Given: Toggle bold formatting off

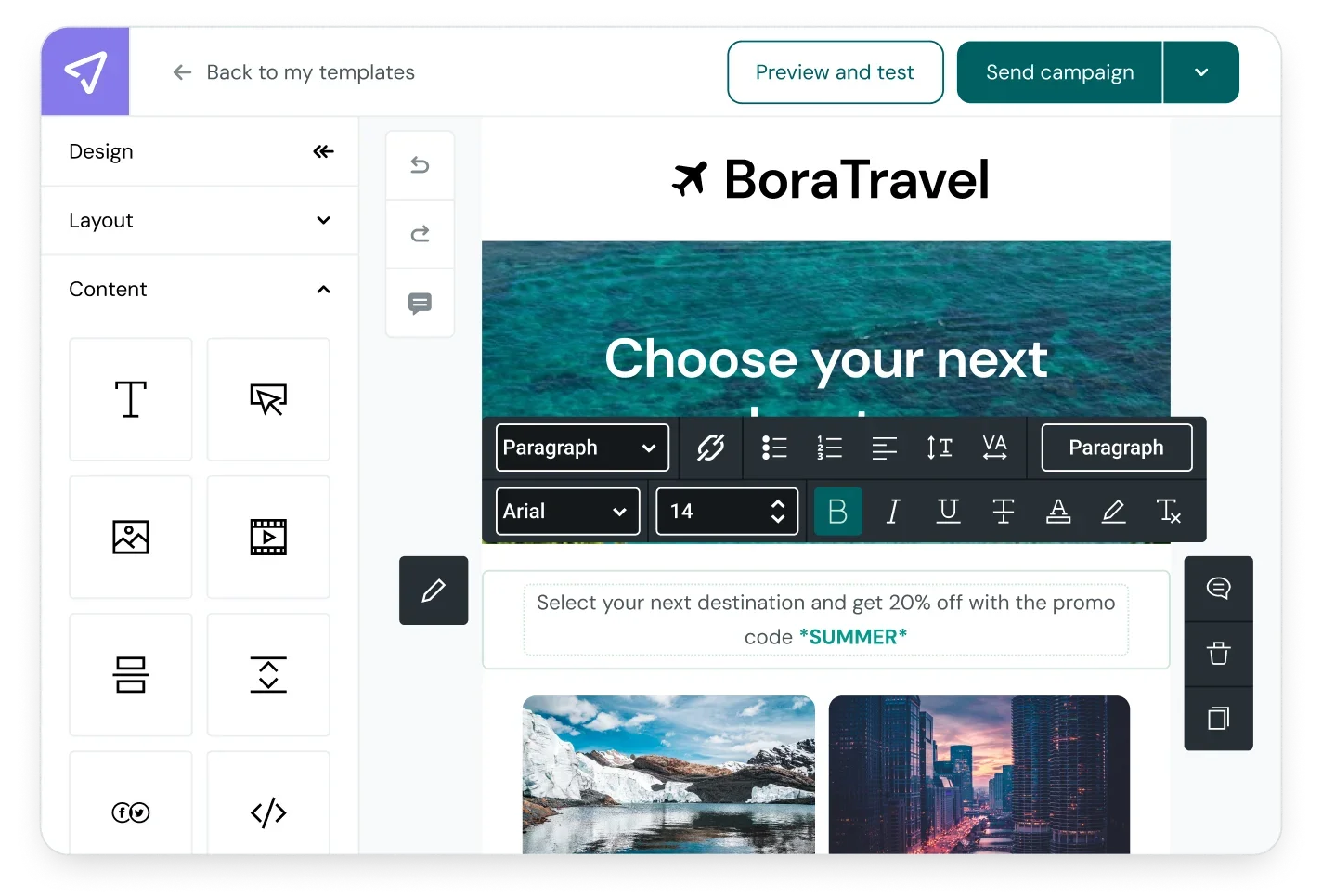Looking at the screenshot, I should [837, 511].
